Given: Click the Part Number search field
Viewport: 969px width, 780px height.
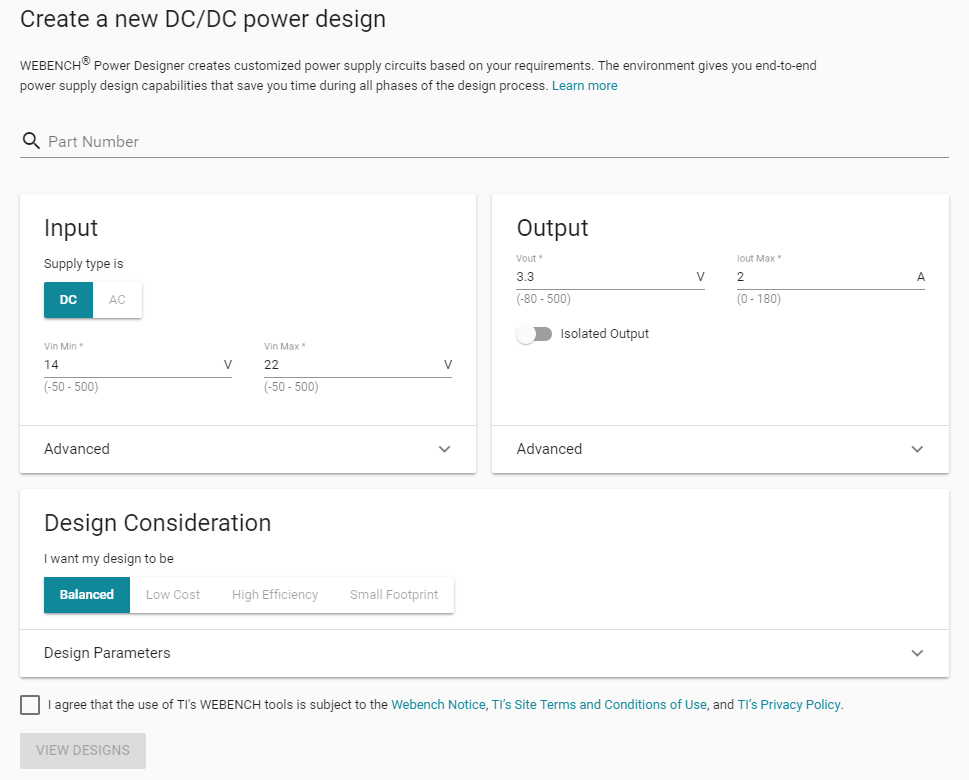Looking at the screenshot, I should pos(490,142).
